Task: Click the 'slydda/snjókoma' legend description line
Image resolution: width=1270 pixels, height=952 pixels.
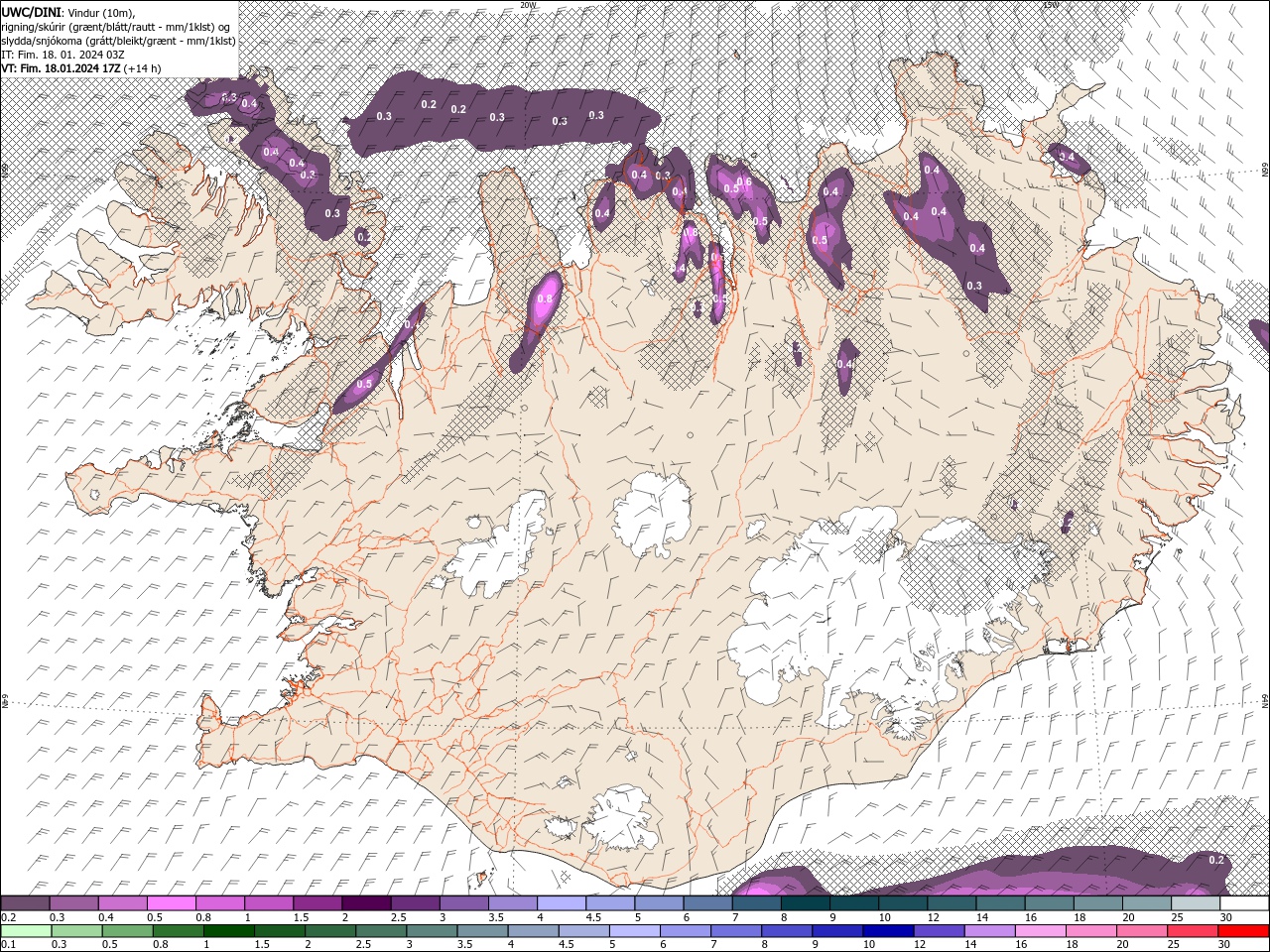Action: 118,40
